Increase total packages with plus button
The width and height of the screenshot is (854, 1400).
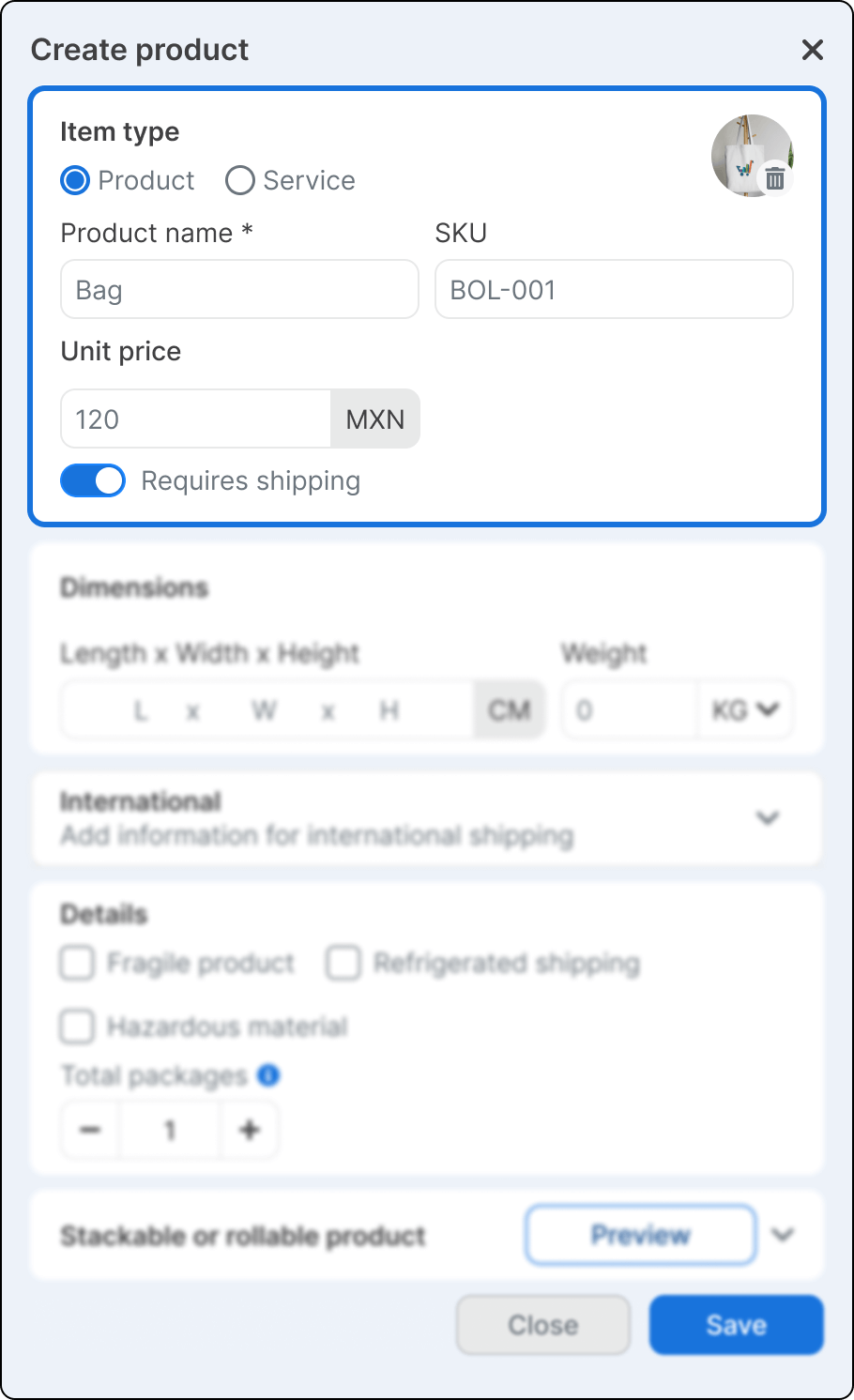pyautogui.click(x=250, y=1130)
